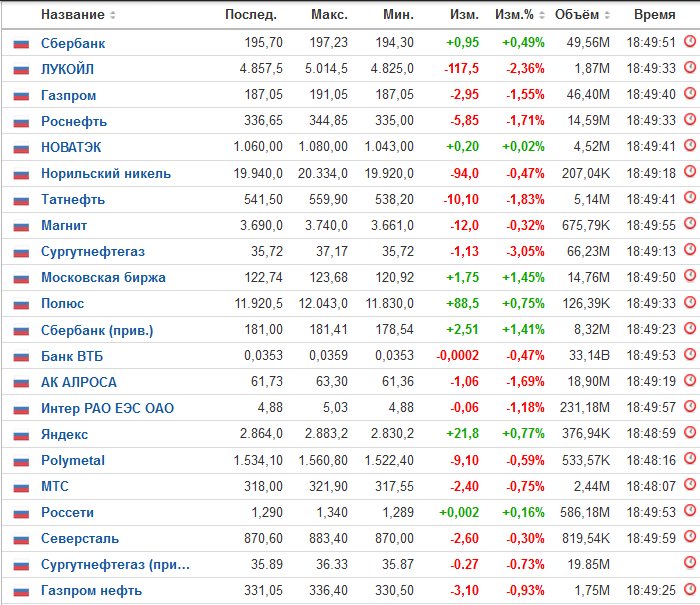Open the Роснефть stock link
This screenshot has height=605, width=700.
[x=74, y=121]
